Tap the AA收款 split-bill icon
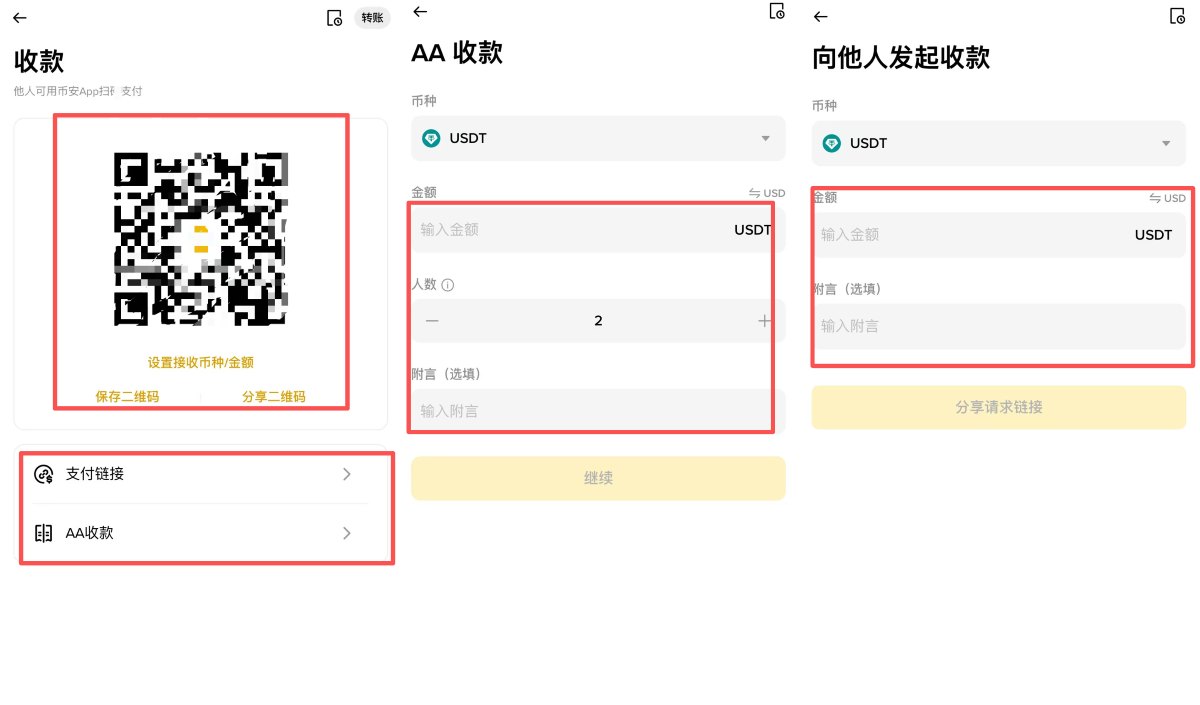The height and width of the screenshot is (705, 1200). point(44,533)
